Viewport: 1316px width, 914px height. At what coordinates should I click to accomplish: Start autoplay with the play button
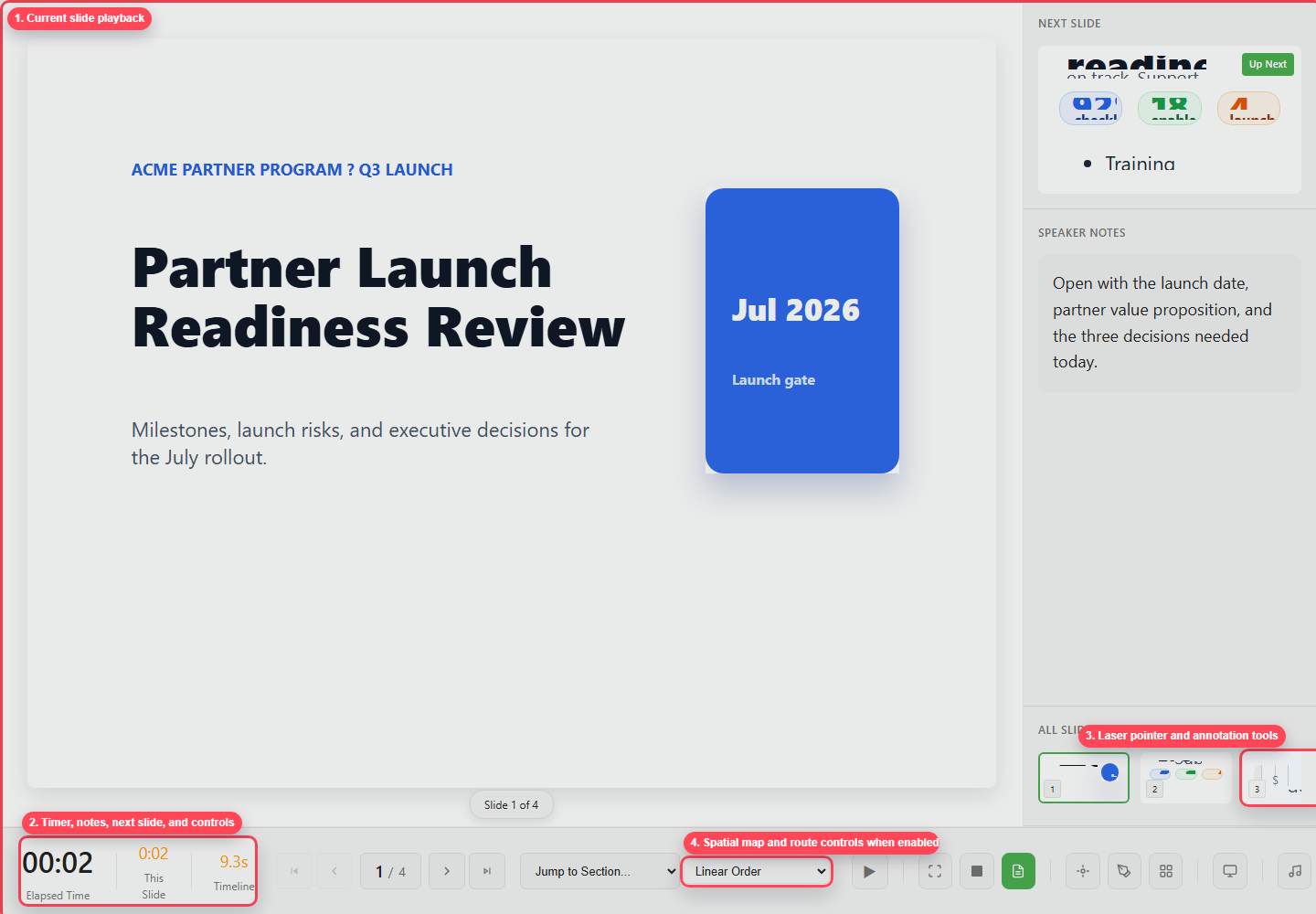[x=869, y=871]
